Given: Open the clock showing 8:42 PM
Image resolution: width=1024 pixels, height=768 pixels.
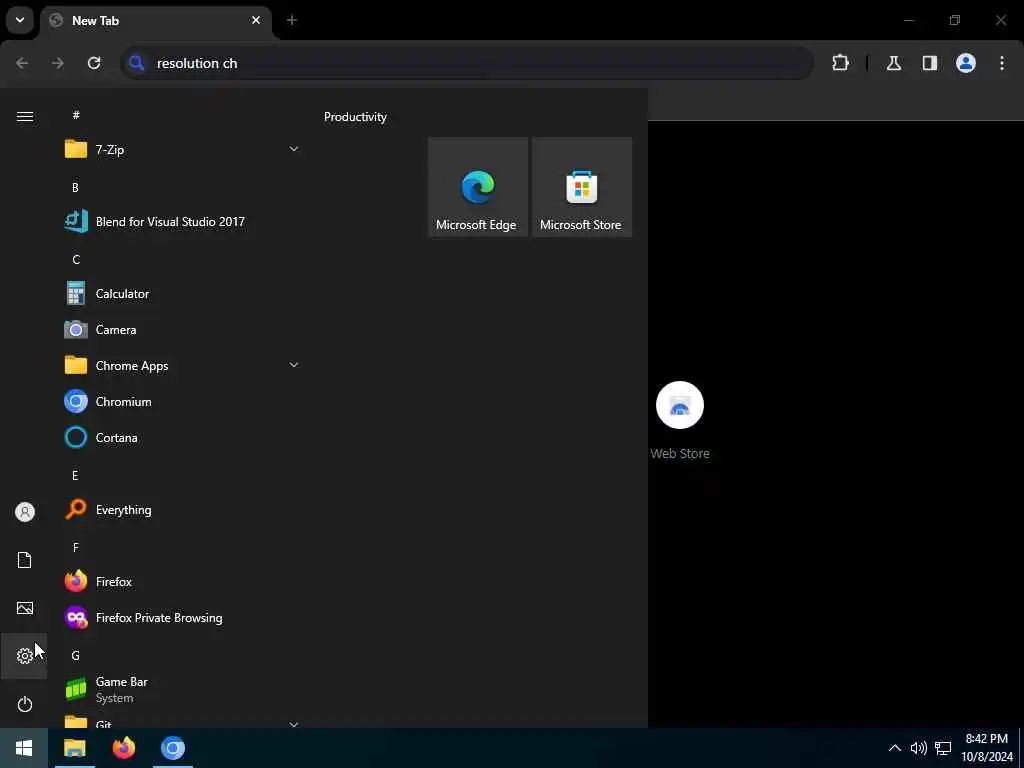Looking at the screenshot, I should (x=986, y=748).
